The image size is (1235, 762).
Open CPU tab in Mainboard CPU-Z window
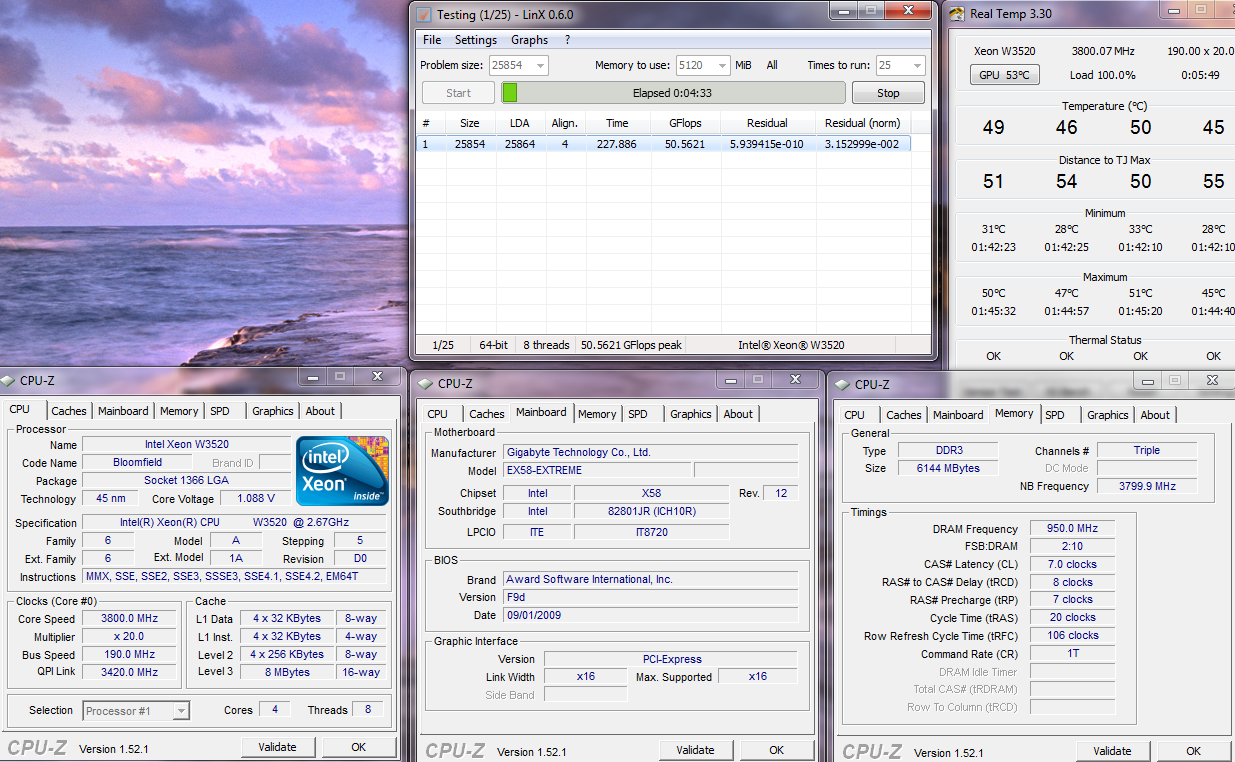coord(438,414)
